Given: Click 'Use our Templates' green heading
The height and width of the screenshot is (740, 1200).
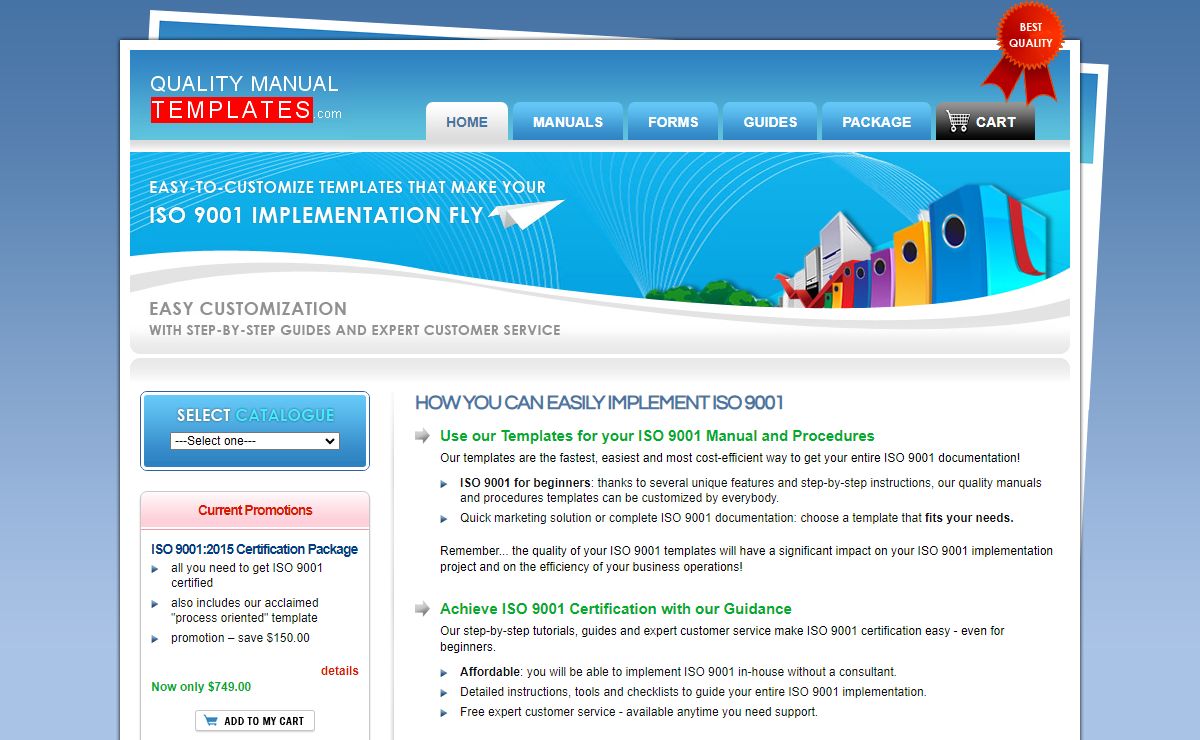Looking at the screenshot, I should pyautogui.click(x=657, y=436).
